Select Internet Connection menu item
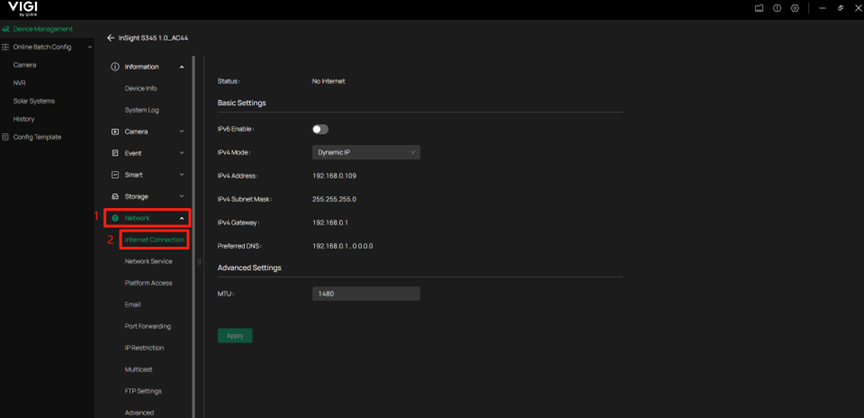This screenshot has width=864, height=418. click(x=154, y=240)
